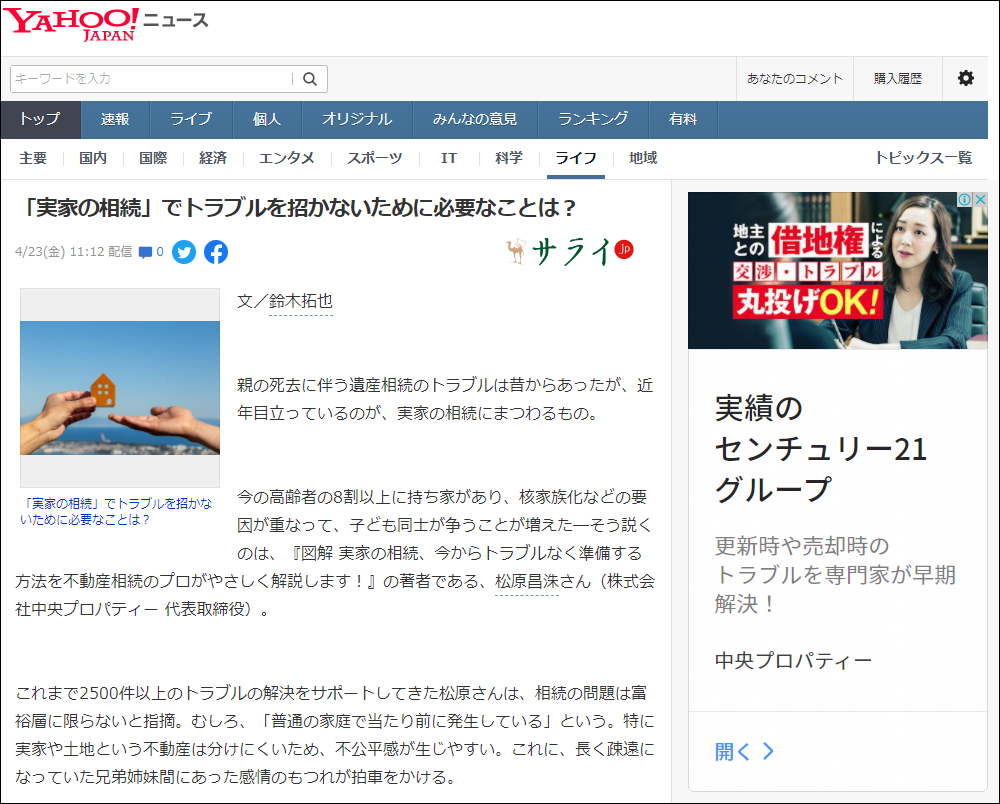Screen dimensions: 1000x804
Task: Click the 開く link in ad
Action: (744, 751)
